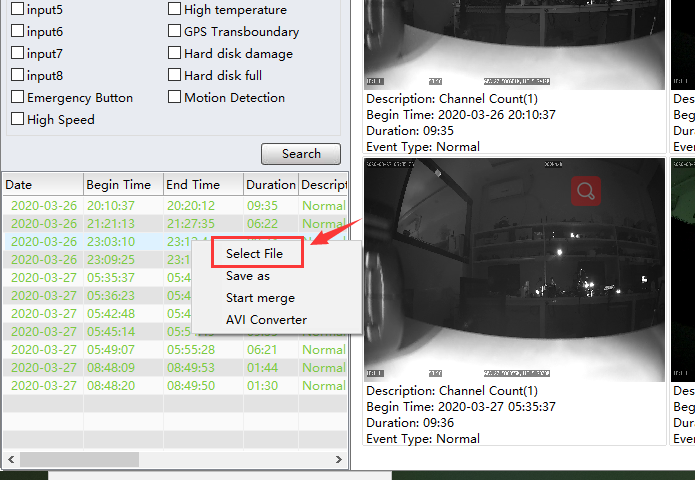Click the red magnifier icon on thumbnail
Screen dimensions: 695x480
[x=586, y=191]
